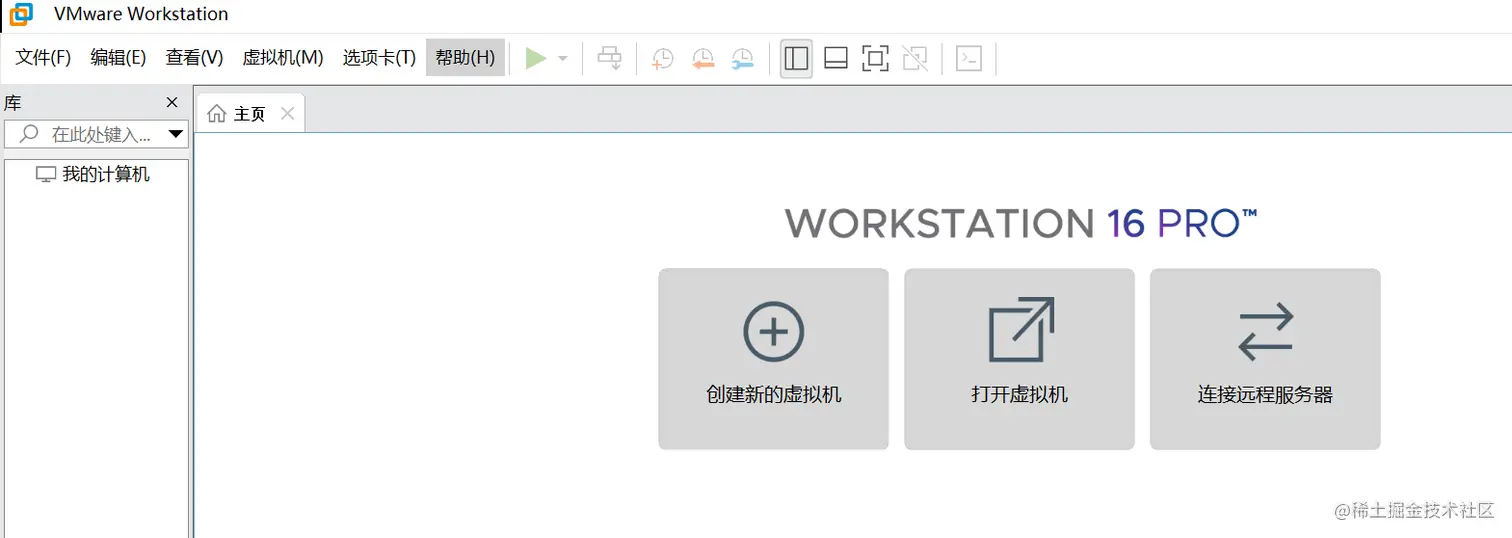The width and height of the screenshot is (1512, 538).
Task: Toggle the thumbnail bar view icon
Action: [836, 59]
